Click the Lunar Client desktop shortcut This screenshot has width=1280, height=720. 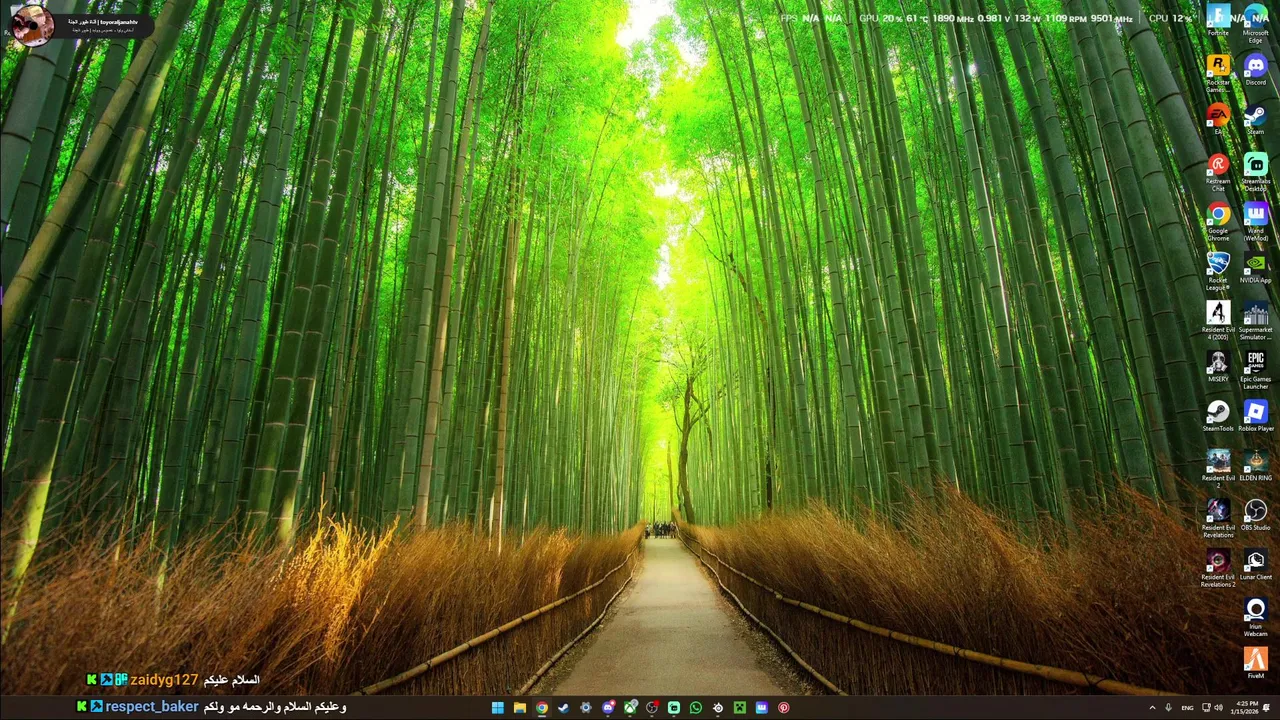[x=1255, y=564]
